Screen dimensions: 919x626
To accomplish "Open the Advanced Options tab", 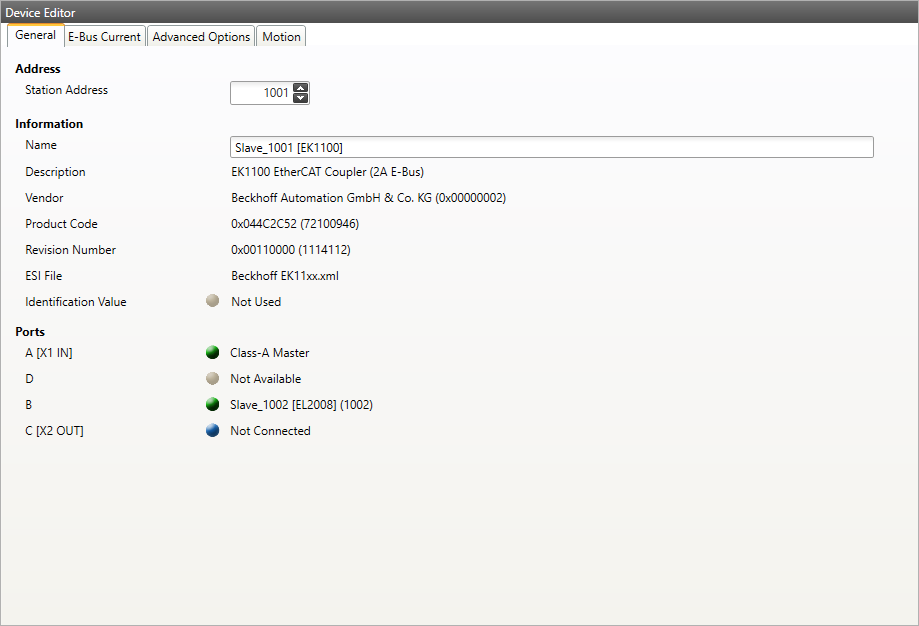I will pyautogui.click(x=201, y=37).
